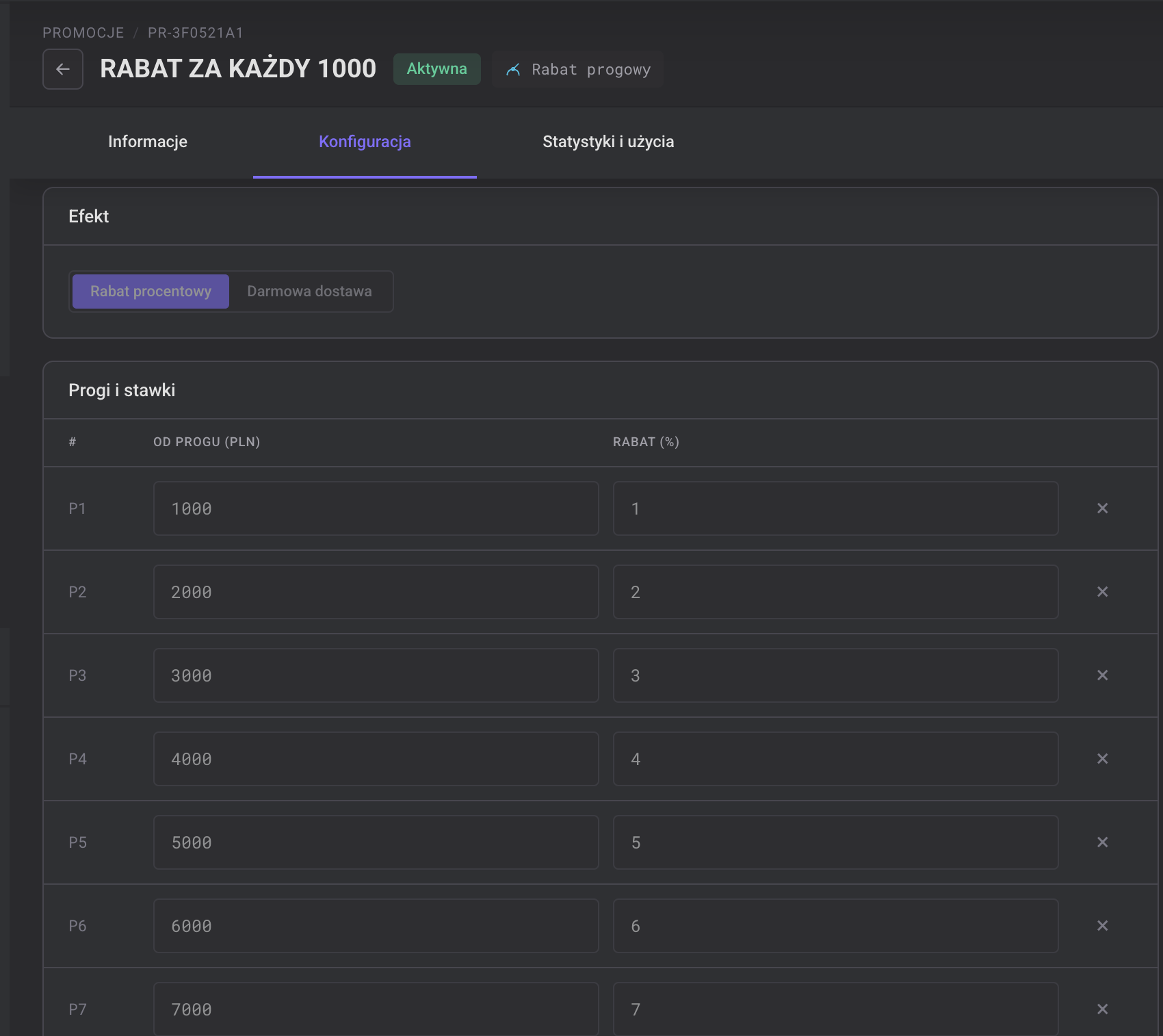The width and height of the screenshot is (1163, 1036).
Task: Edit P2 threshold field 2000
Action: [376, 592]
